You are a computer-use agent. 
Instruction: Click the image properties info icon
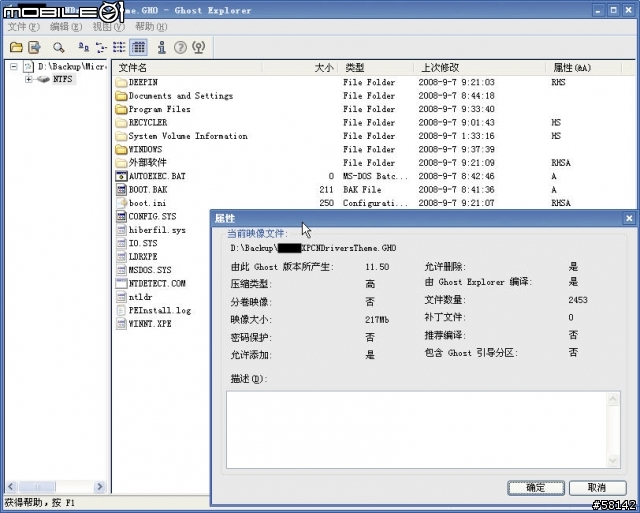tap(162, 47)
